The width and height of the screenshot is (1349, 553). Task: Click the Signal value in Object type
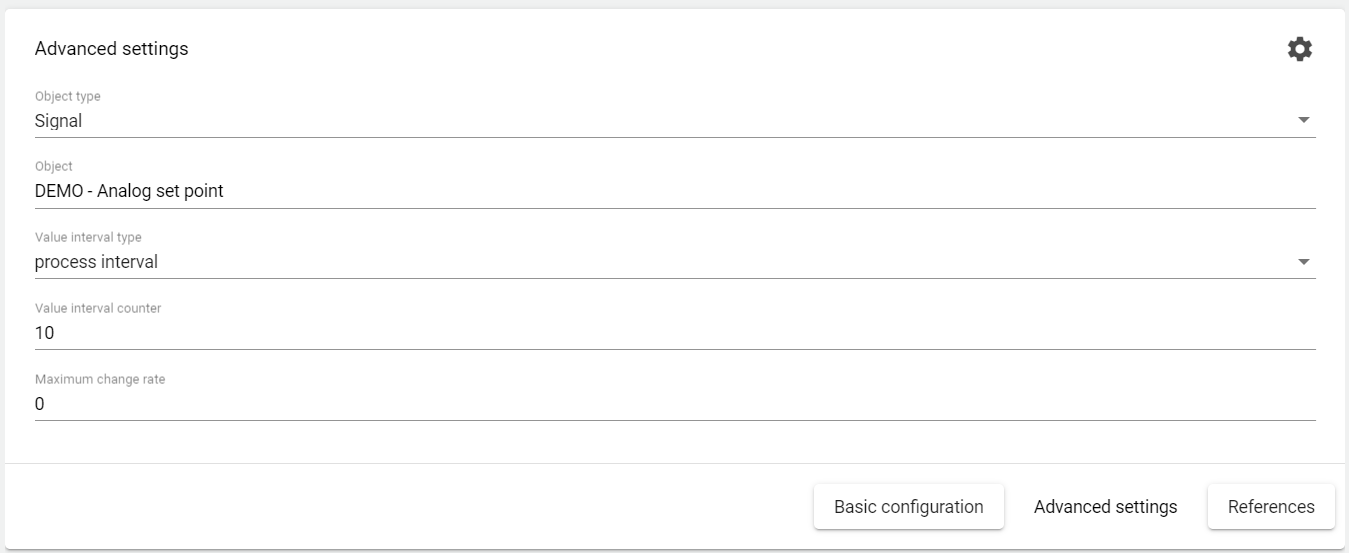tap(59, 121)
